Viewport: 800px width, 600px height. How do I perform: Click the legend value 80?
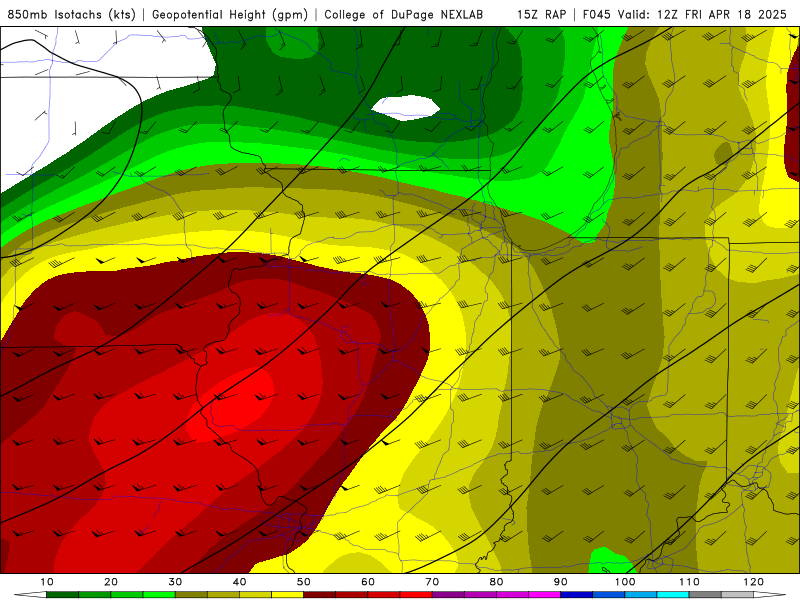pyautogui.click(x=496, y=582)
